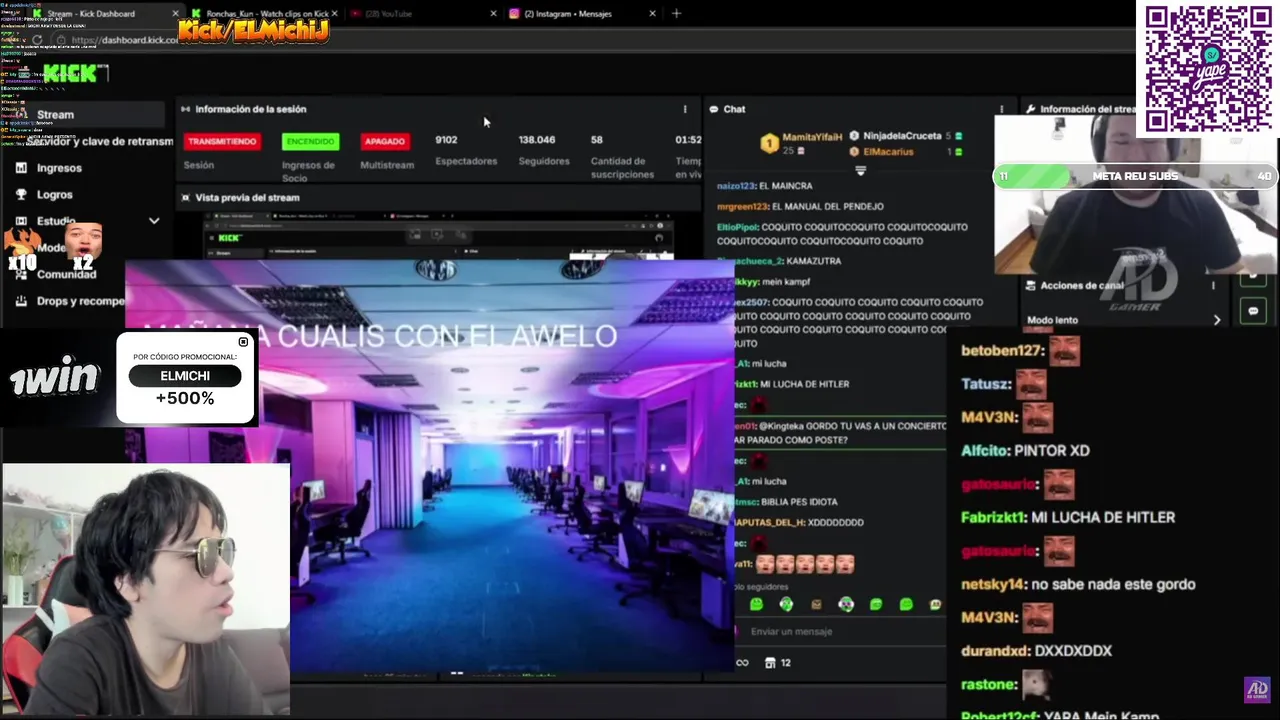The width and height of the screenshot is (1280, 720).
Task: Open the Información de la sesión options menu
Action: [x=685, y=109]
